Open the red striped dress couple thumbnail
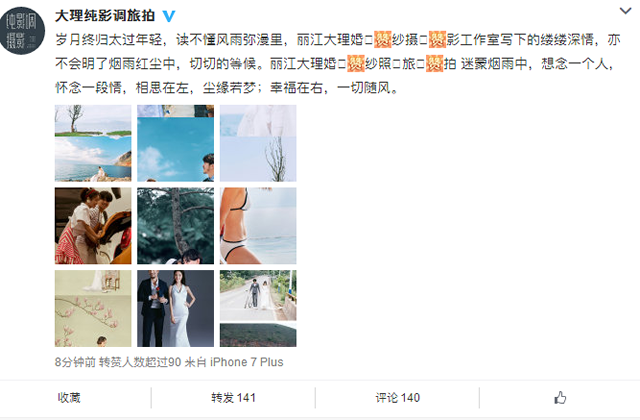Viewport: 640px width, 420px height. [93, 226]
